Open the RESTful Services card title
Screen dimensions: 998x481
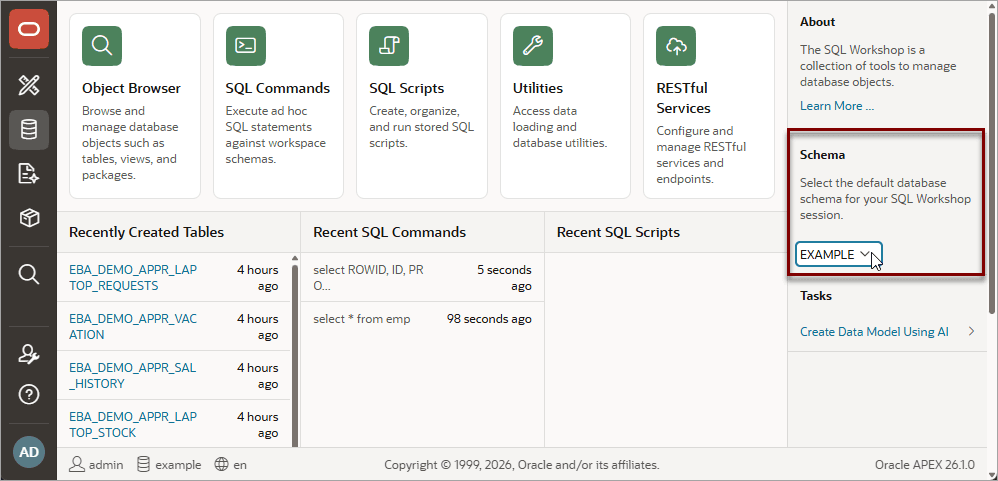(684, 98)
